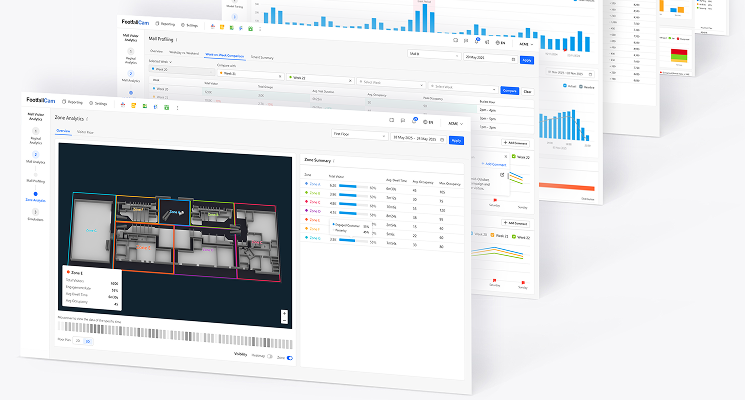This screenshot has height=400, width=745.
Task: Click the Compare button in Mall Profiling
Action: (x=509, y=91)
